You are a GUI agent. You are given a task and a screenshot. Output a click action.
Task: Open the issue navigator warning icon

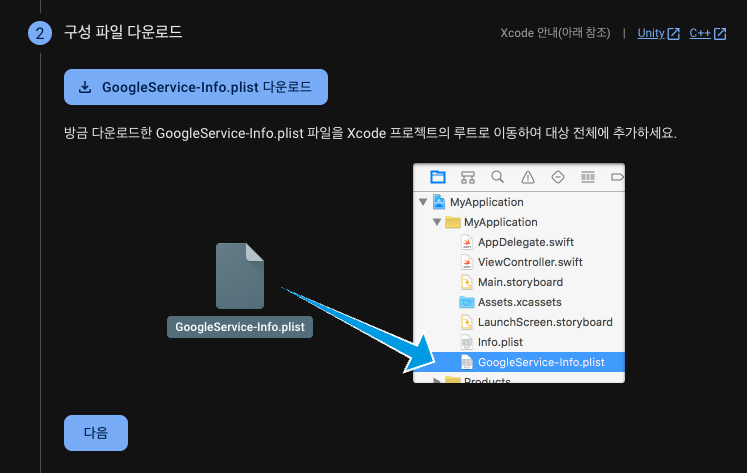[x=528, y=177]
